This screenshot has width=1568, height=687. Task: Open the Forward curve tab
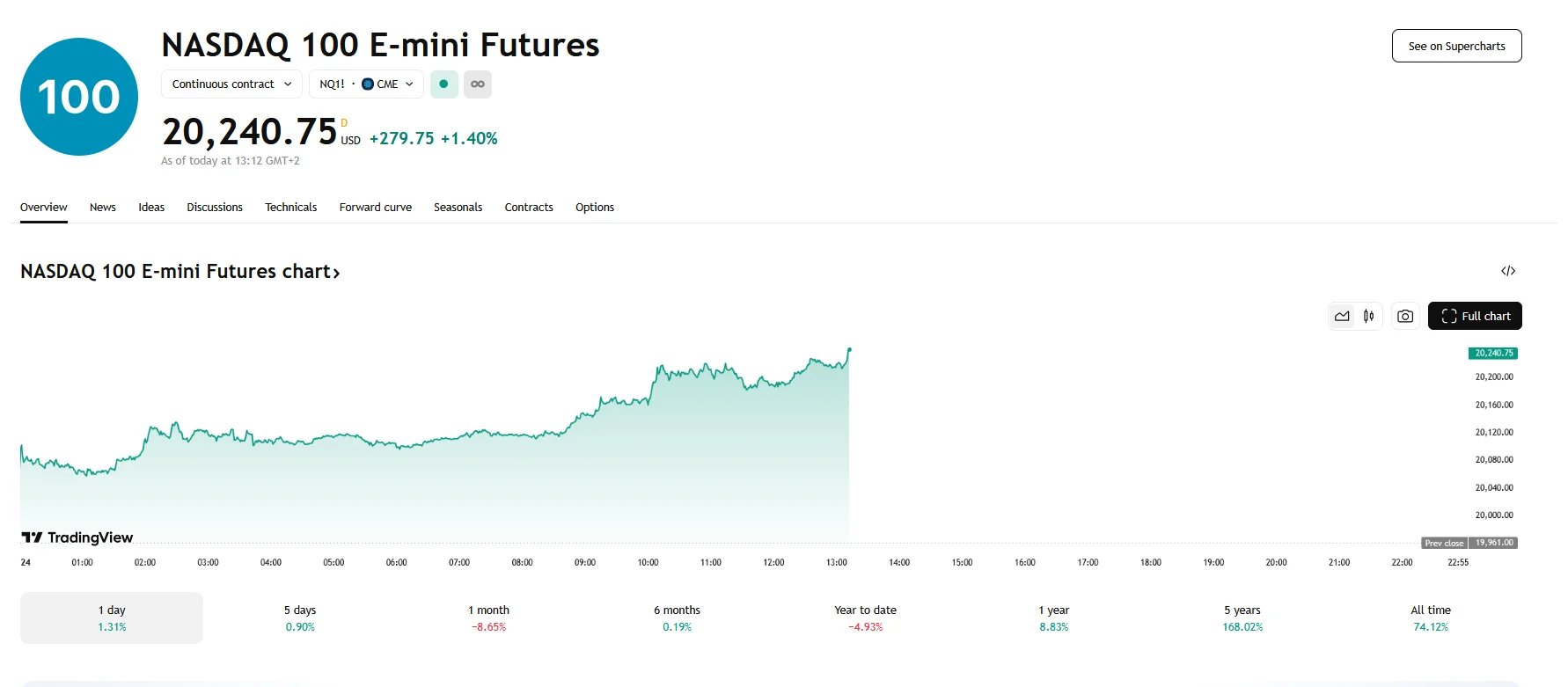tap(376, 208)
